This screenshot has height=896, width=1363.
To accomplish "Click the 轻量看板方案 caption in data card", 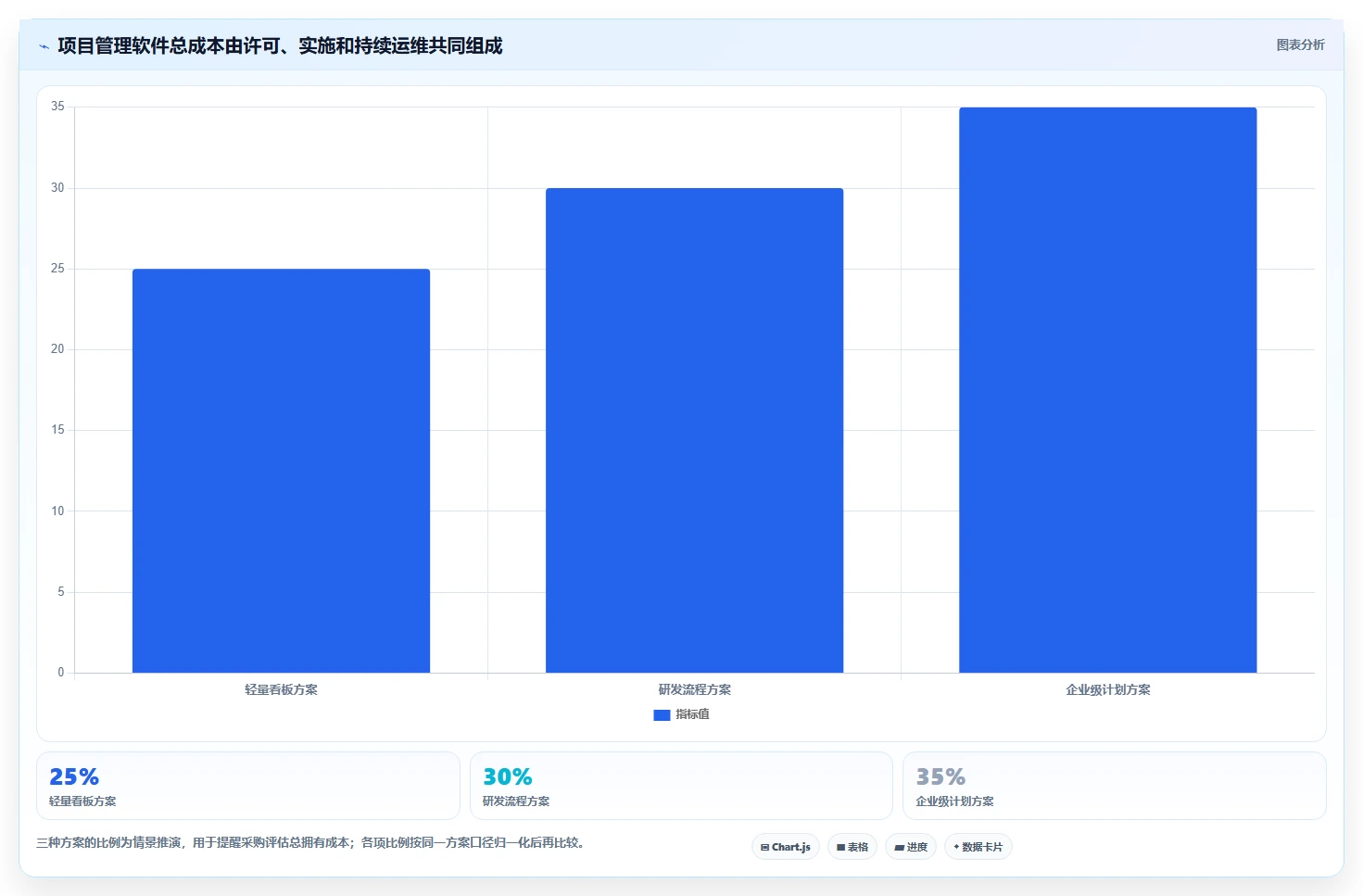I will point(82,801).
